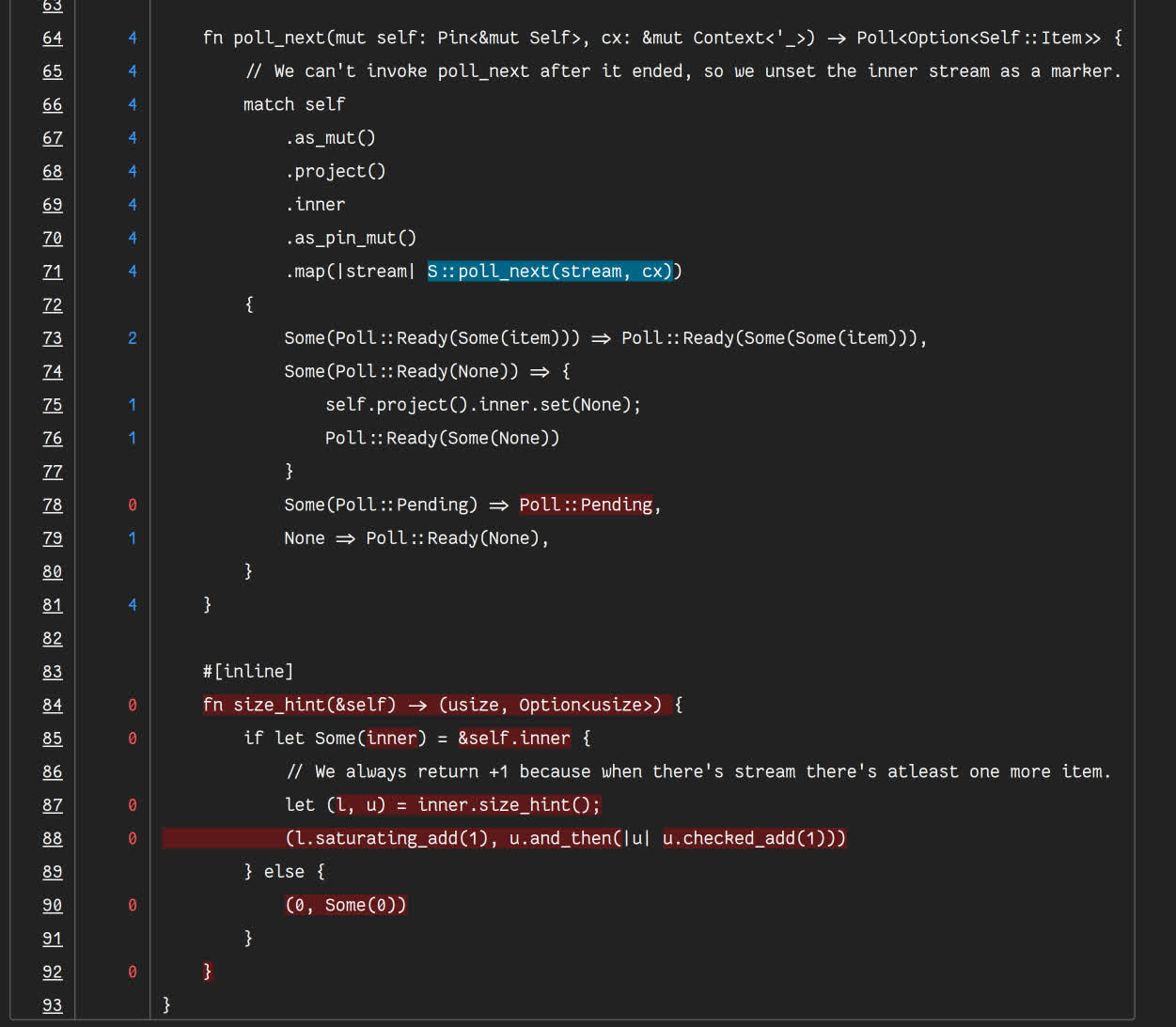Click the uncovered (0, Some(0)) region
This screenshot has width=1176, height=1027.
345,904
